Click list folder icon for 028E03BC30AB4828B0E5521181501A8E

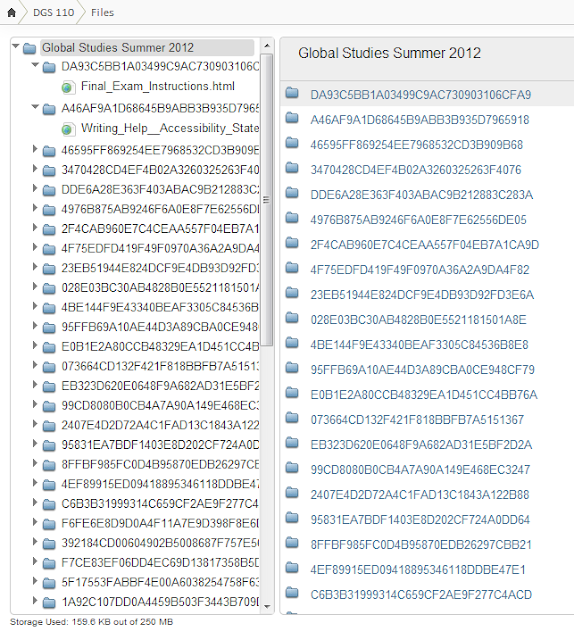click(x=292, y=318)
